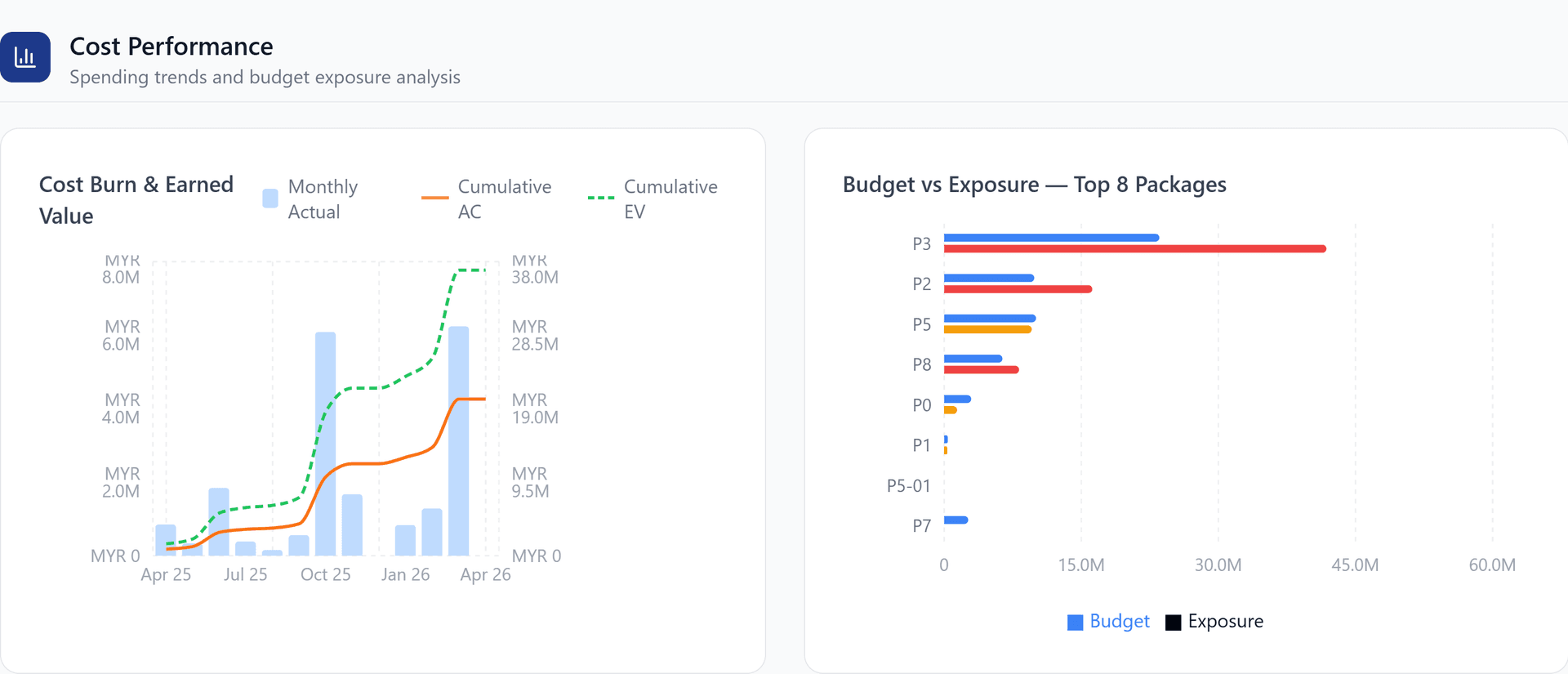Click the P8 blue budget bar
The image size is (1568, 674).
point(973,359)
